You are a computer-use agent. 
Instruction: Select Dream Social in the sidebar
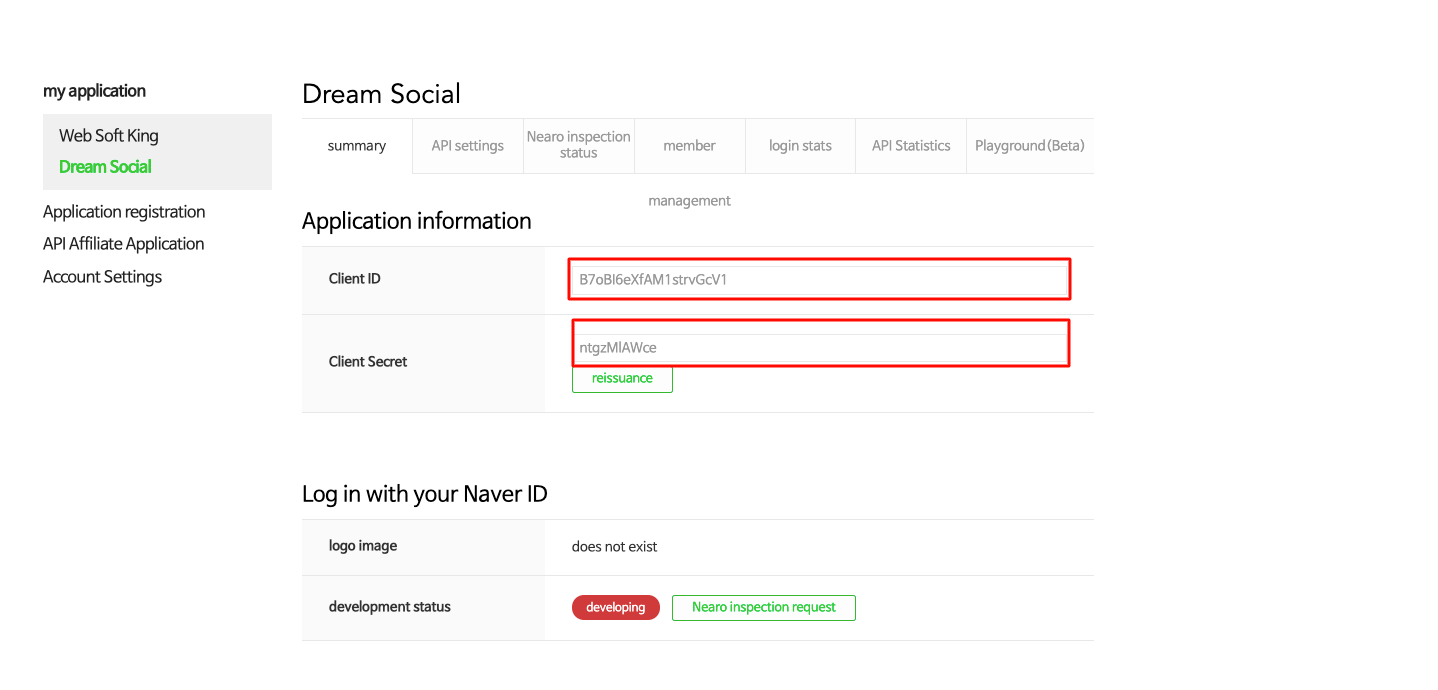[x=105, y=167]
